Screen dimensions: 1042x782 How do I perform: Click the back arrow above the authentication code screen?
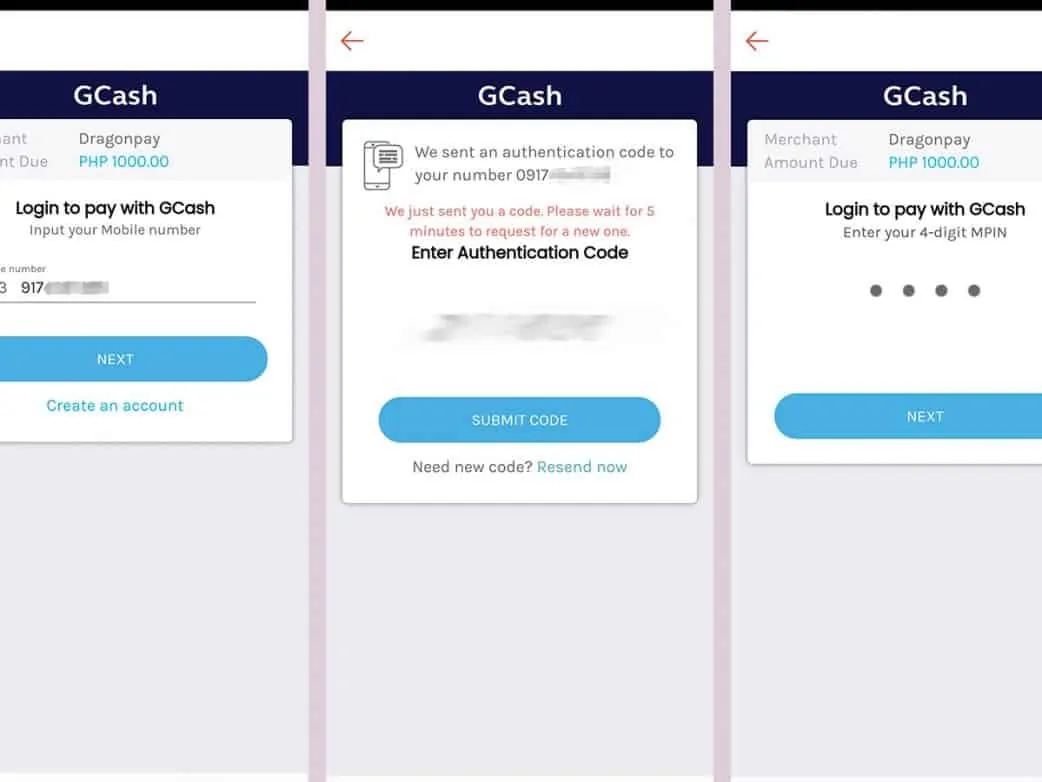coord(352,41)
